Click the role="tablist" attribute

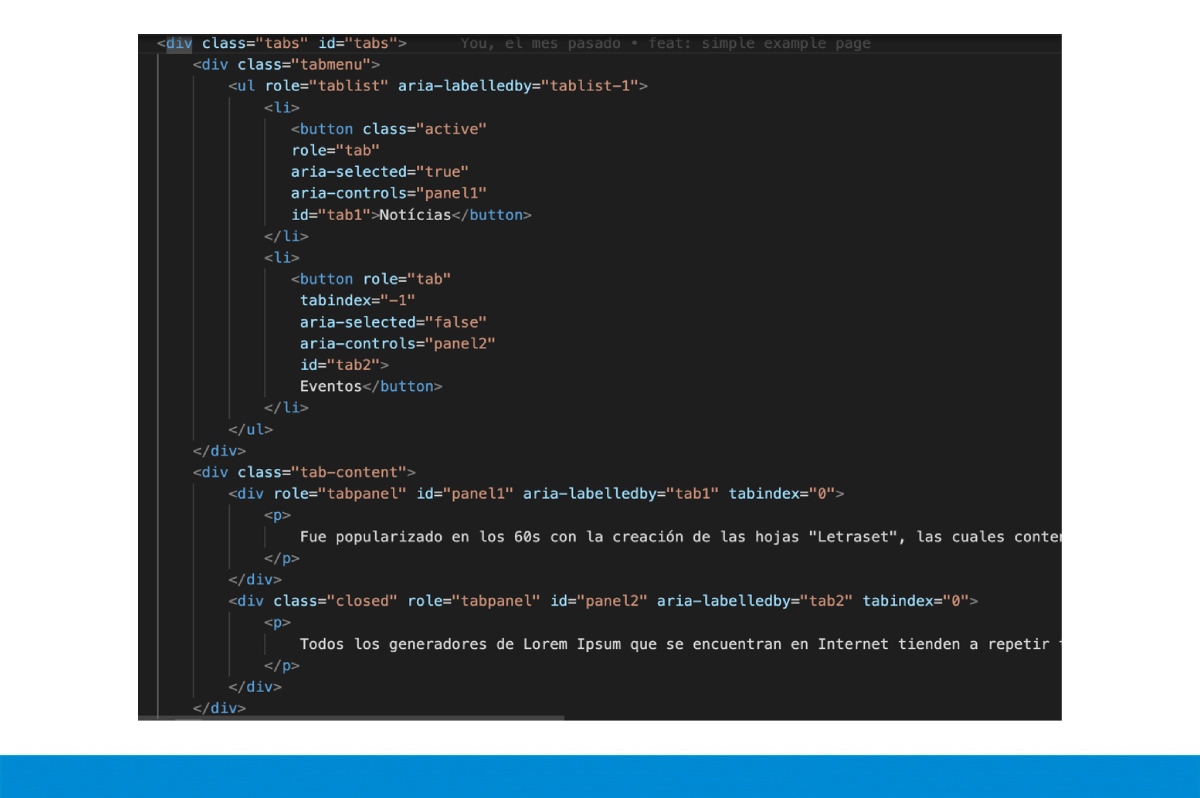(326, 86)
